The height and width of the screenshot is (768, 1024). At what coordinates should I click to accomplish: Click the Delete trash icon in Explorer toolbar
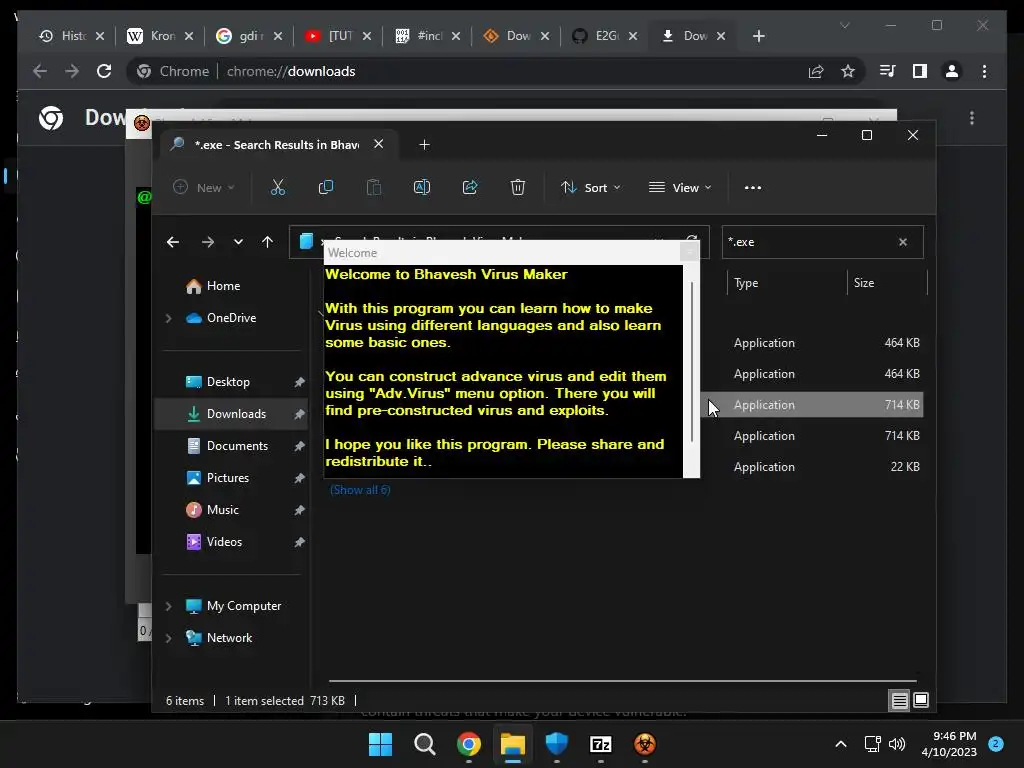pos(517,187)
